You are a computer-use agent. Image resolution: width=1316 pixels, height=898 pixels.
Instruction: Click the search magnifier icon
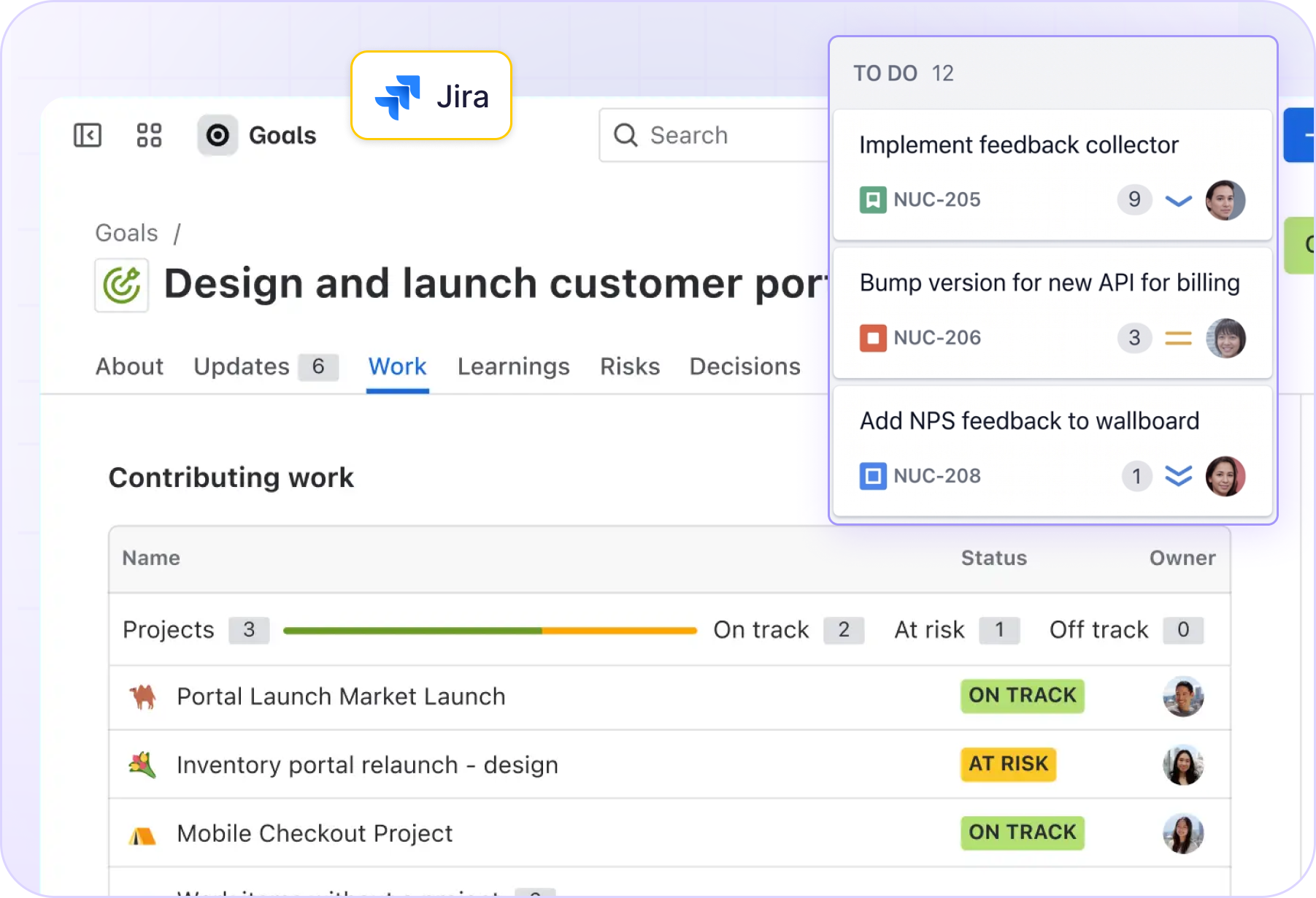pyautogui.click(x=626, y=135)
